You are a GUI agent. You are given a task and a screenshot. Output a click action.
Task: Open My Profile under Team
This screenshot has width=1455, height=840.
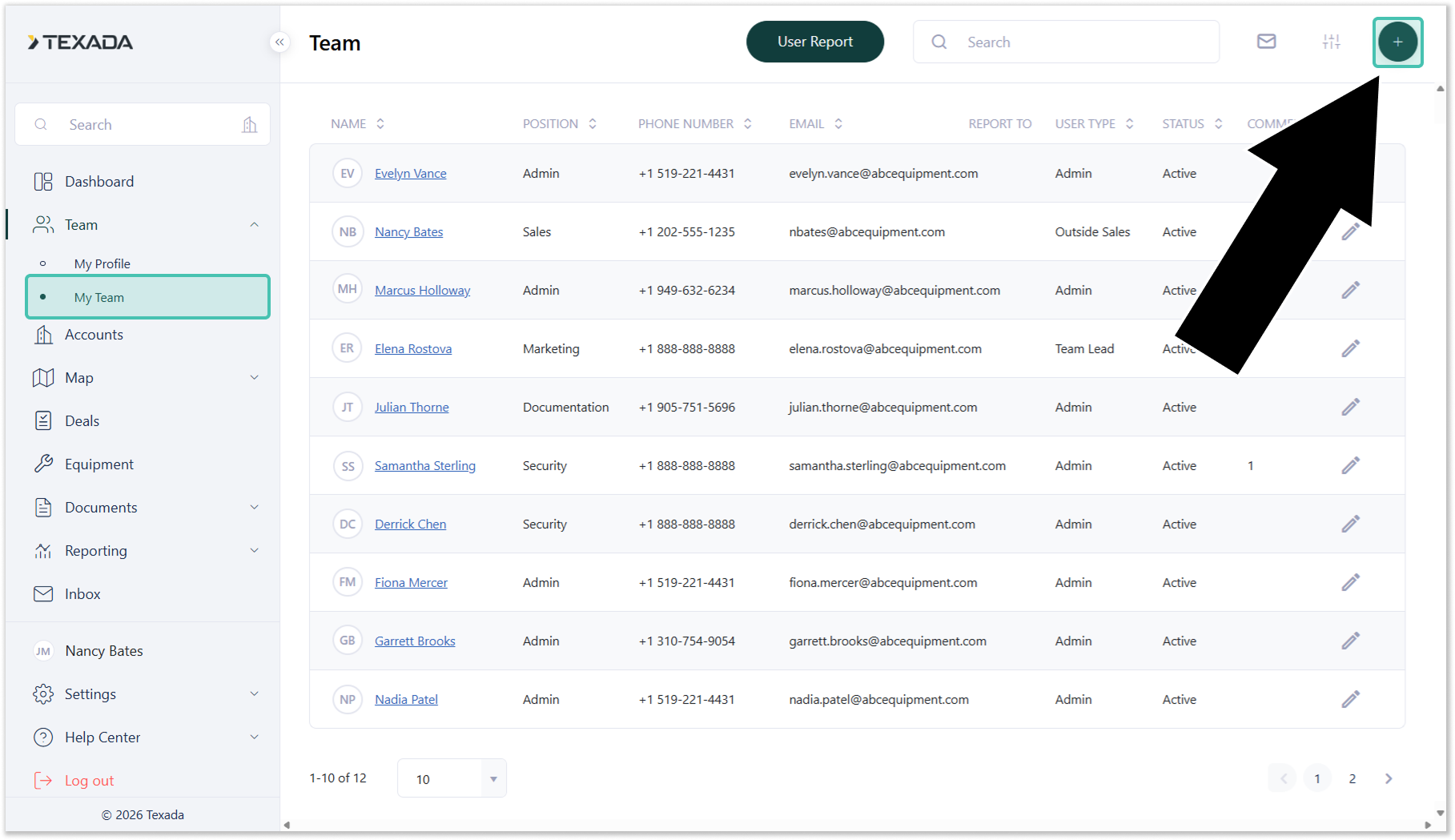pyautogui.click(x=102, y=263)
